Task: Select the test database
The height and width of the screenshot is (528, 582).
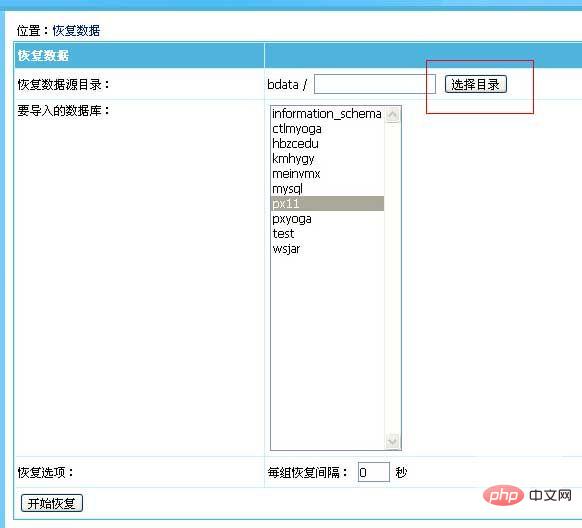Action: point(327,234)
